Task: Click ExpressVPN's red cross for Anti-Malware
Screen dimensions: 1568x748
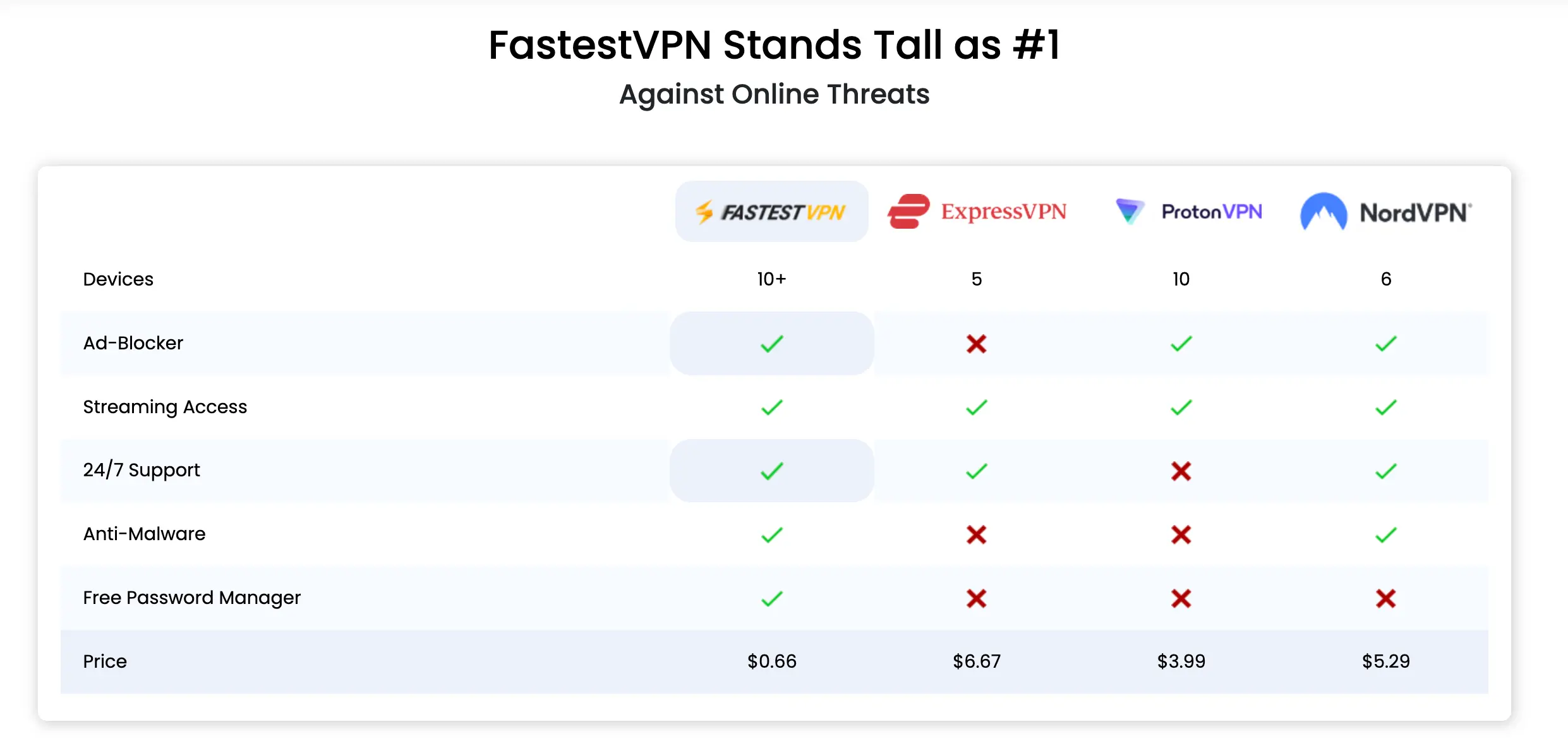Action: pos(976,534)
